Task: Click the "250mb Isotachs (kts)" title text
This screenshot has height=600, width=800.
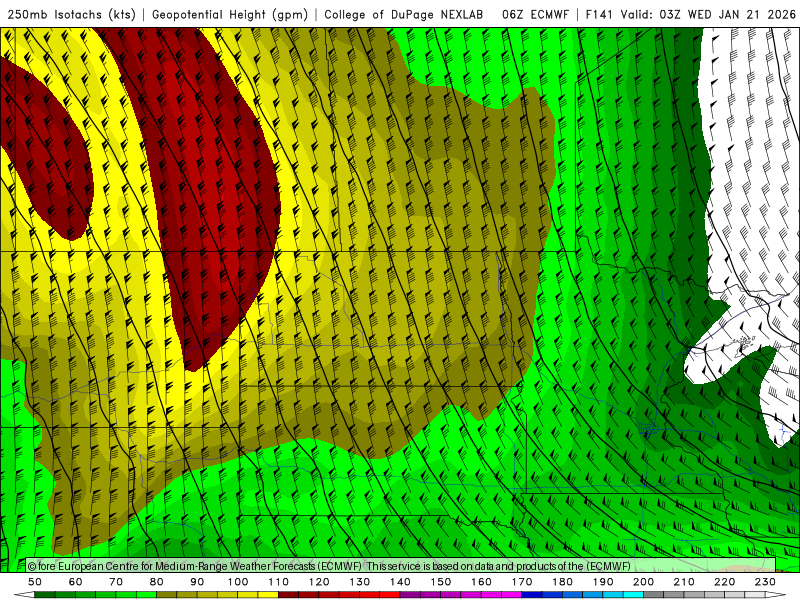Action: (71, 15)
